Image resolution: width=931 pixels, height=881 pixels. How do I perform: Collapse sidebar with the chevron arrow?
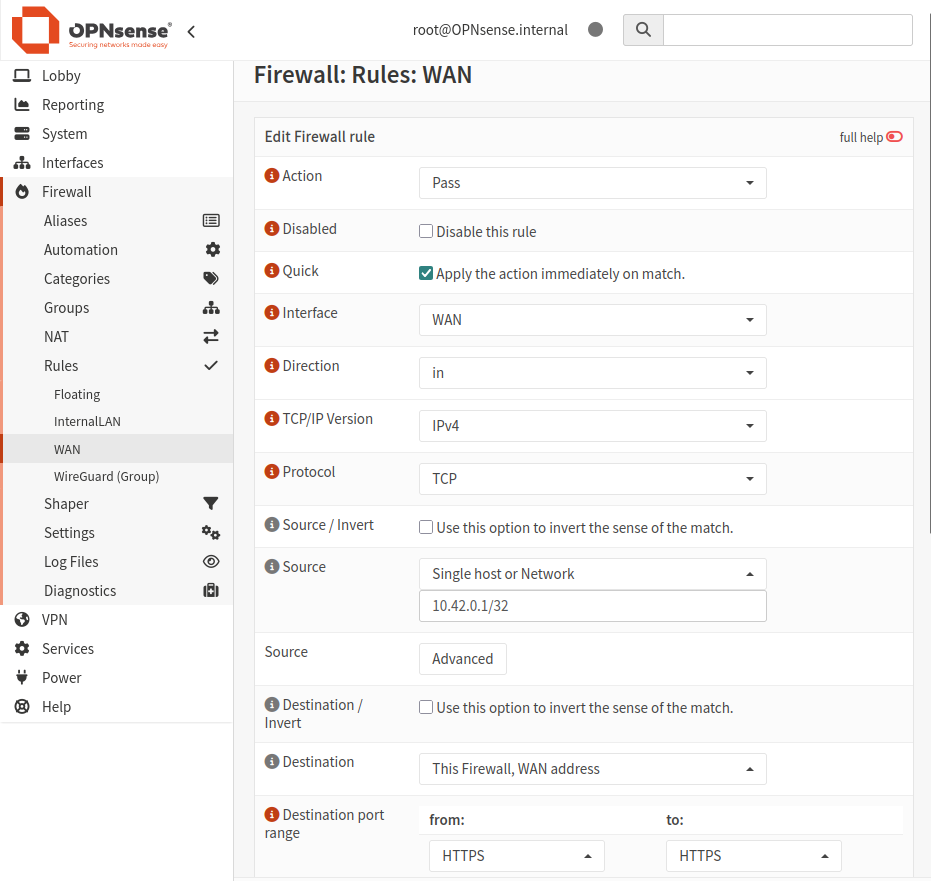tap(191, 31)
